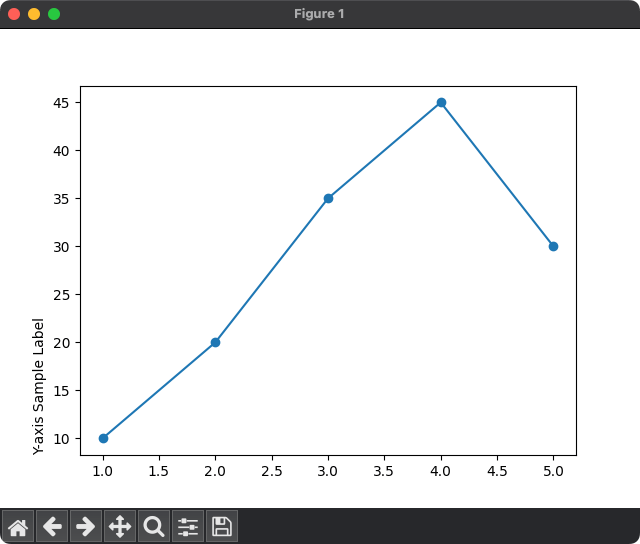Viewport: 640px width, 544px height.
Task: Click the x-axis tick label 4.0
Action: 441,471
